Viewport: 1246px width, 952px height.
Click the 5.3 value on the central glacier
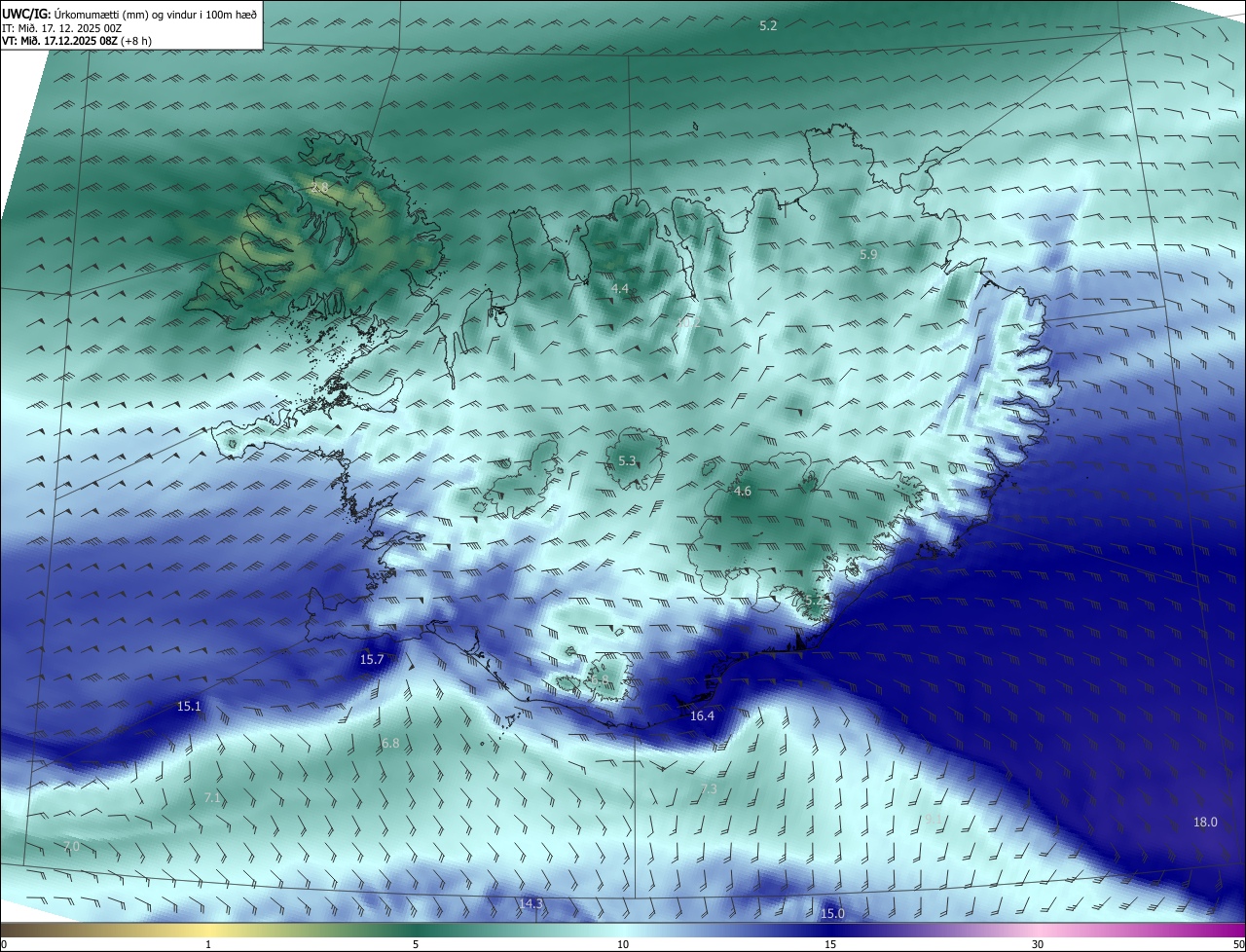(x=627, y=461)
